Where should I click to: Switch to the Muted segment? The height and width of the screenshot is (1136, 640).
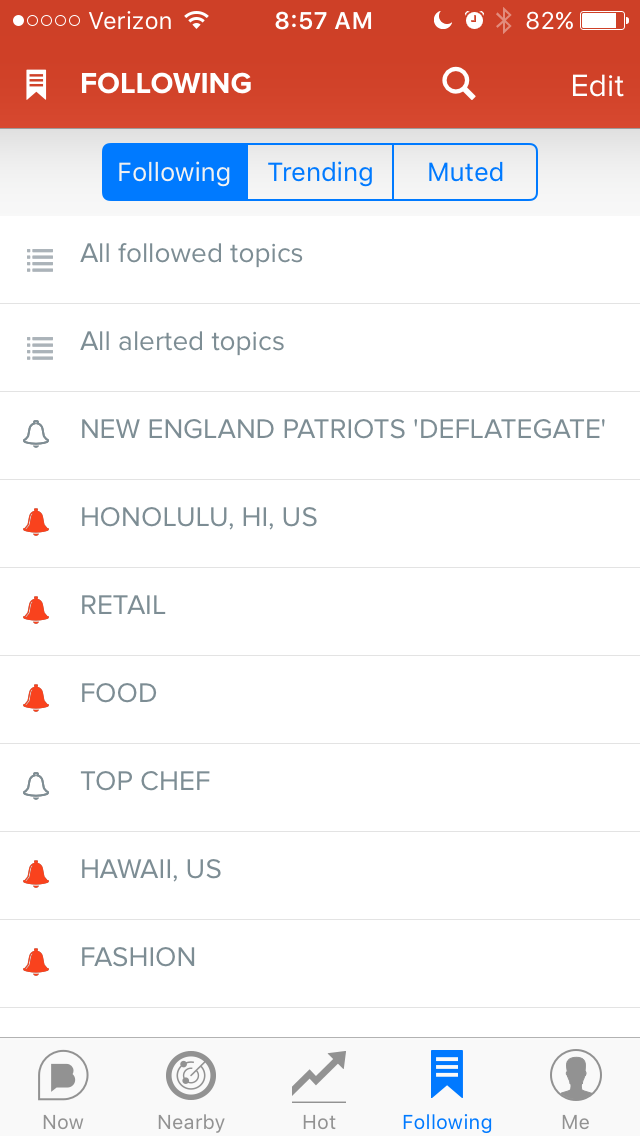465,172
